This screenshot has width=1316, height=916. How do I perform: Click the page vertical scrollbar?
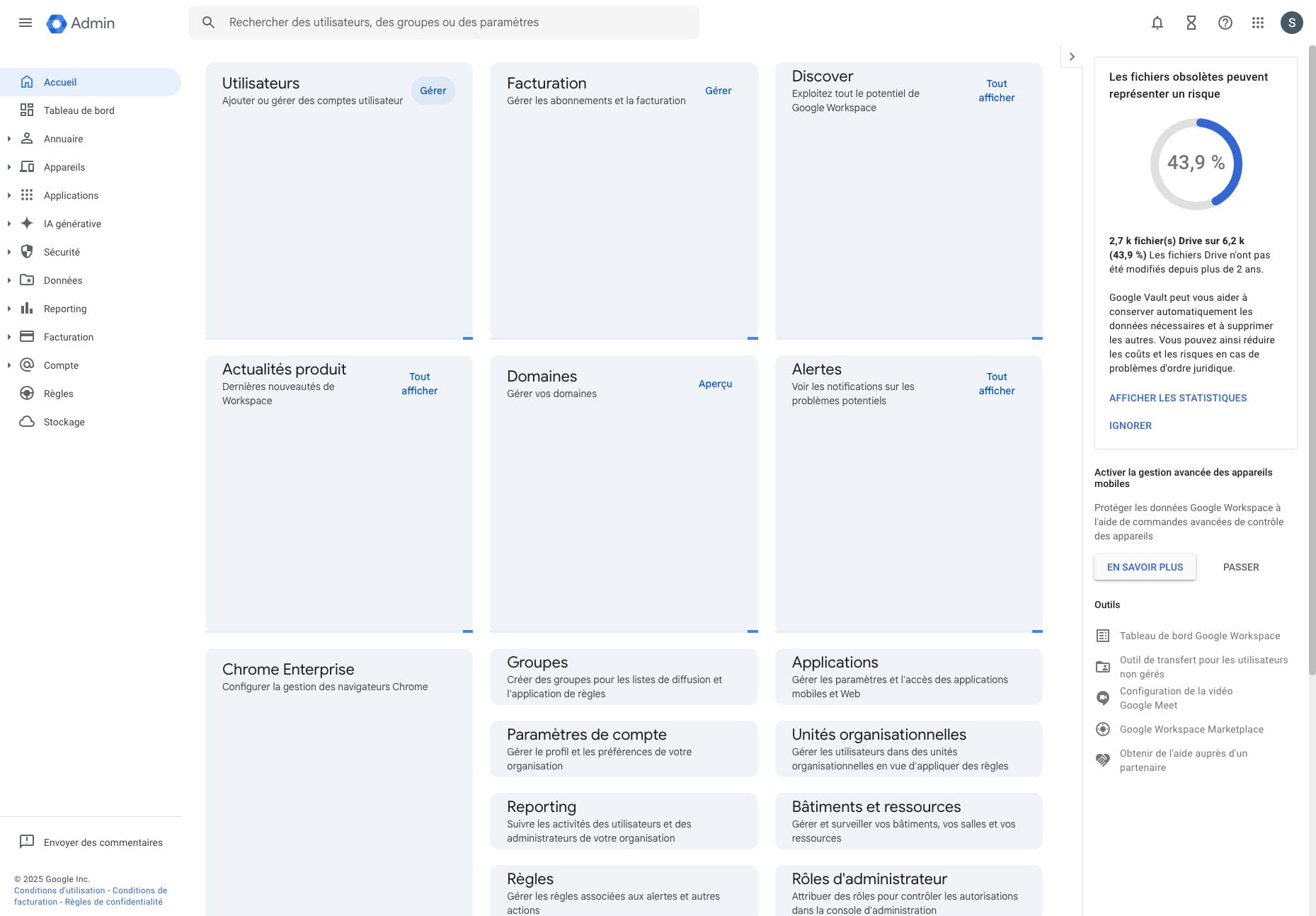(x=1312, y=361)
